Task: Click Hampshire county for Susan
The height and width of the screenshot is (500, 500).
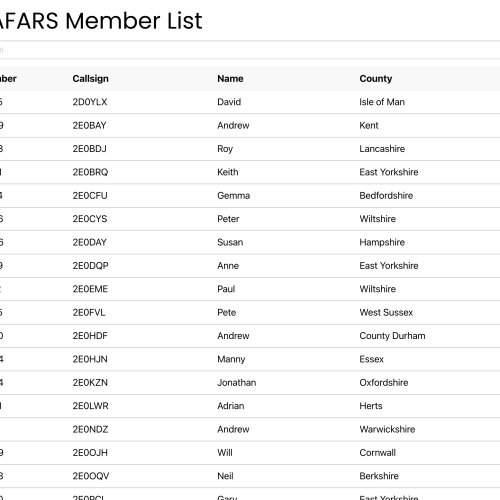Action: click(382, 242)
